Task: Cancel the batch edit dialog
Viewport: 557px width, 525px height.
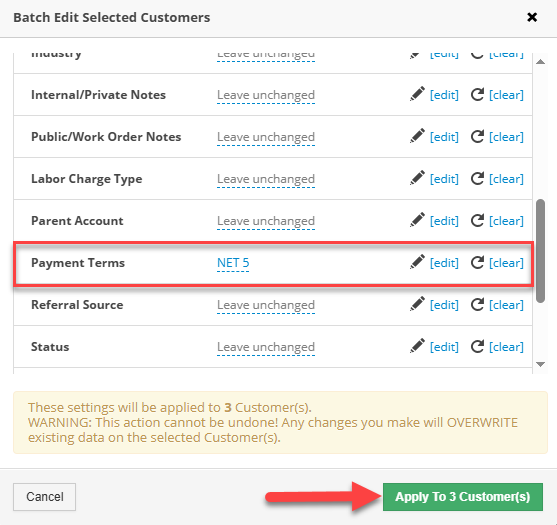Action: point(44,497)
